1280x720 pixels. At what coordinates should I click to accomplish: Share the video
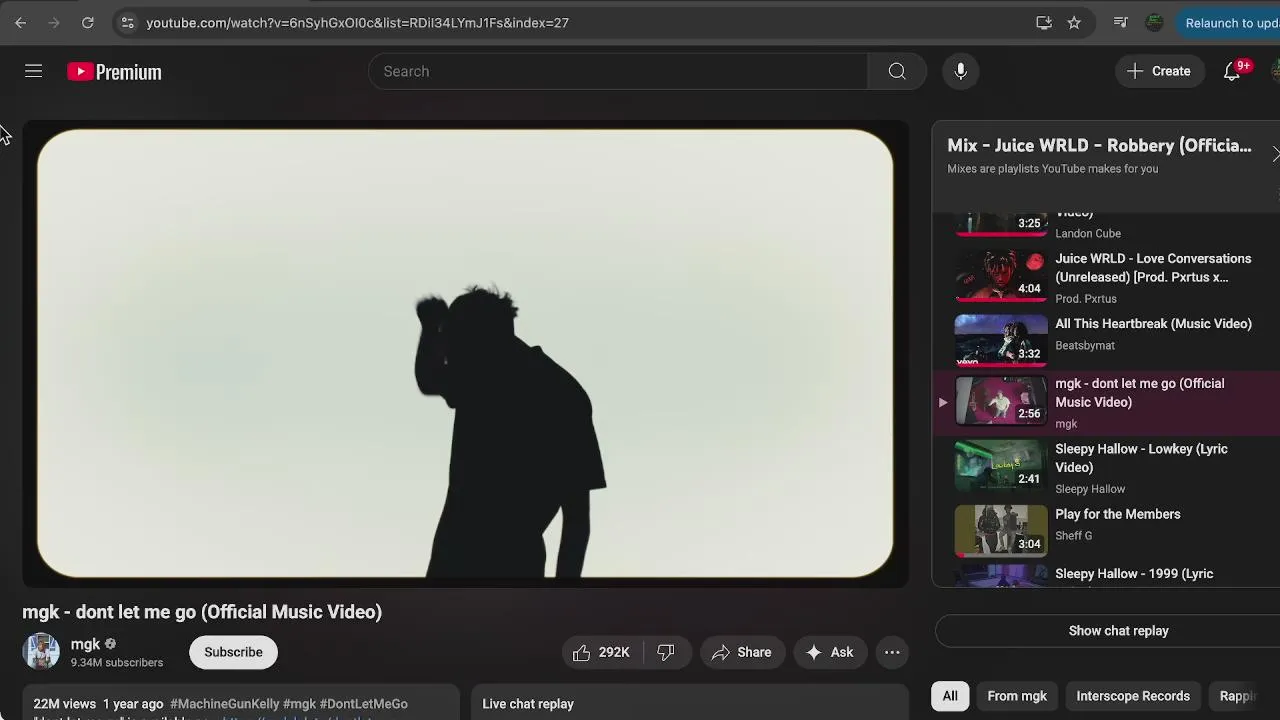(742, 652)
